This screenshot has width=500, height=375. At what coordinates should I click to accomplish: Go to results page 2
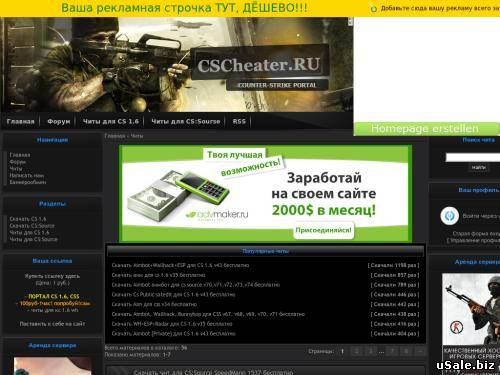coord(356,351)
